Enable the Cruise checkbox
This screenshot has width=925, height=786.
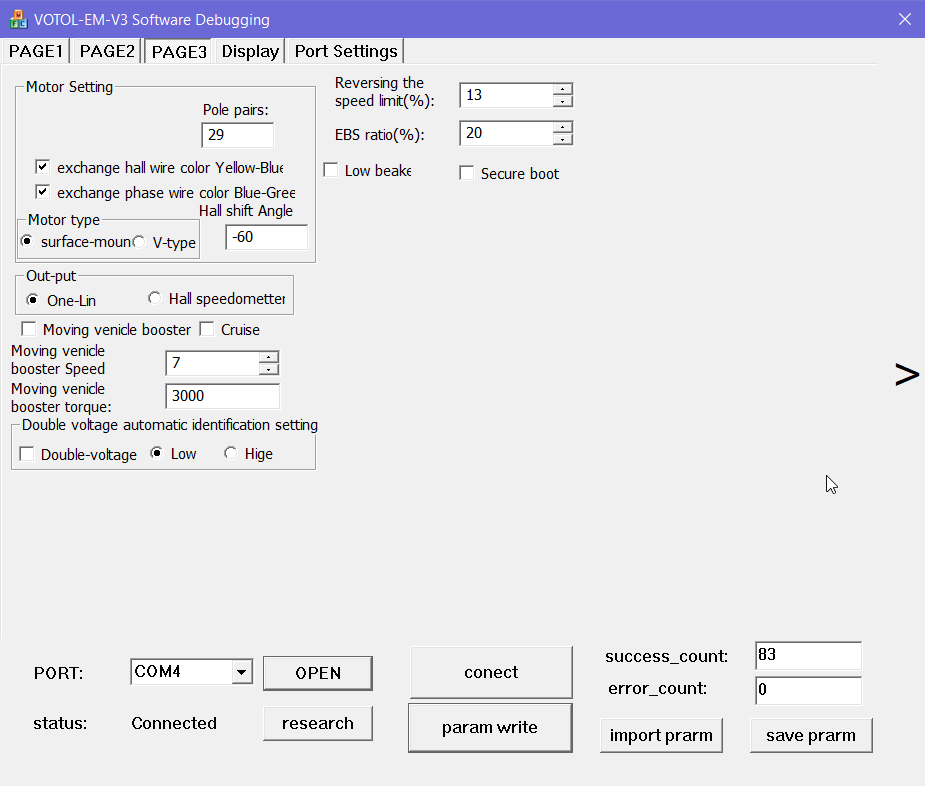(x=206, y=329)
